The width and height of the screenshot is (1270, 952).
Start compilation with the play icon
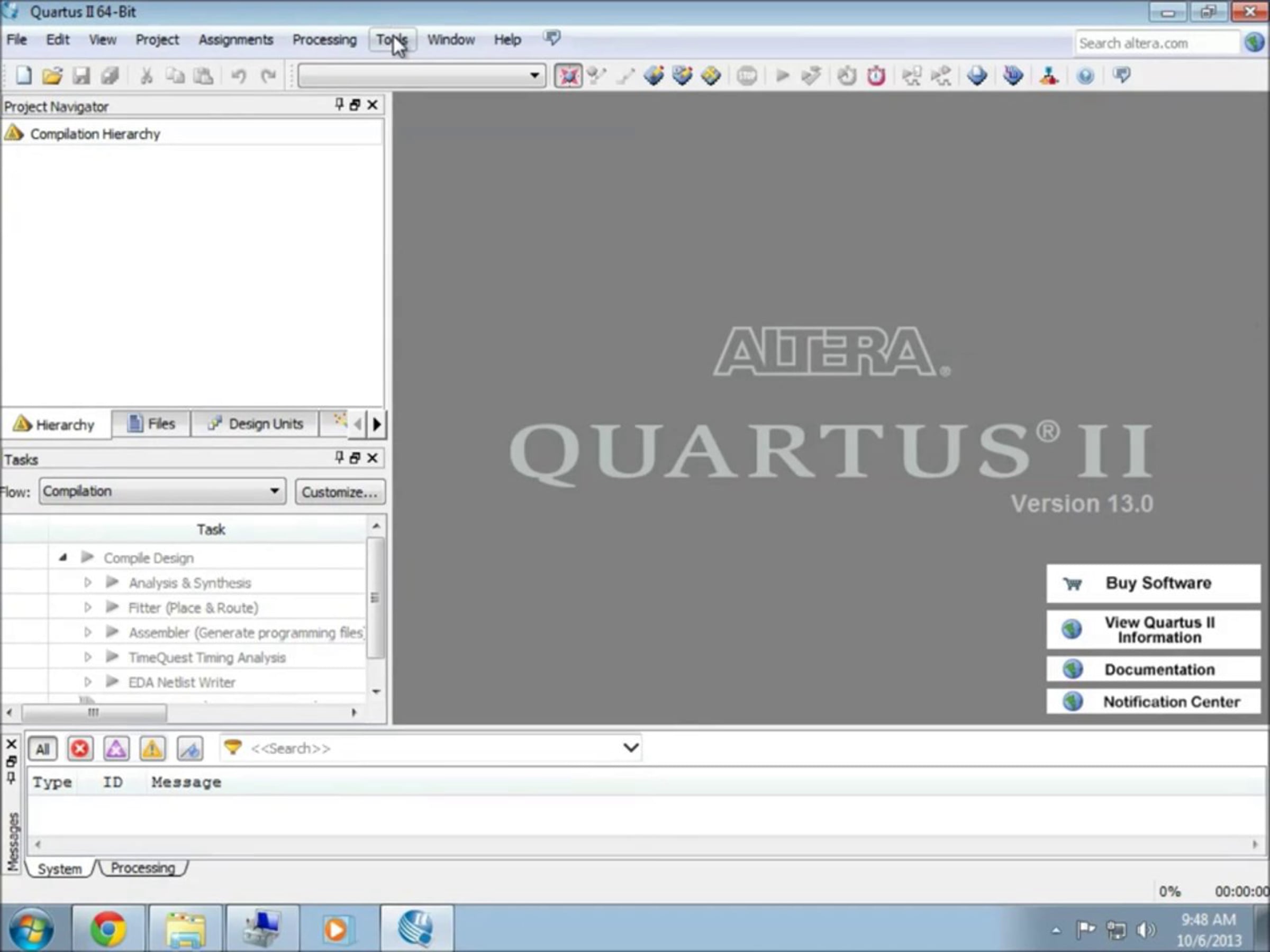point(782,75)
